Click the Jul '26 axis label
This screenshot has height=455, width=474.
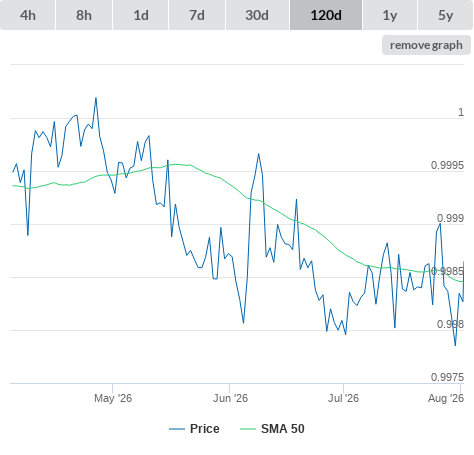(x=344, y=398)
